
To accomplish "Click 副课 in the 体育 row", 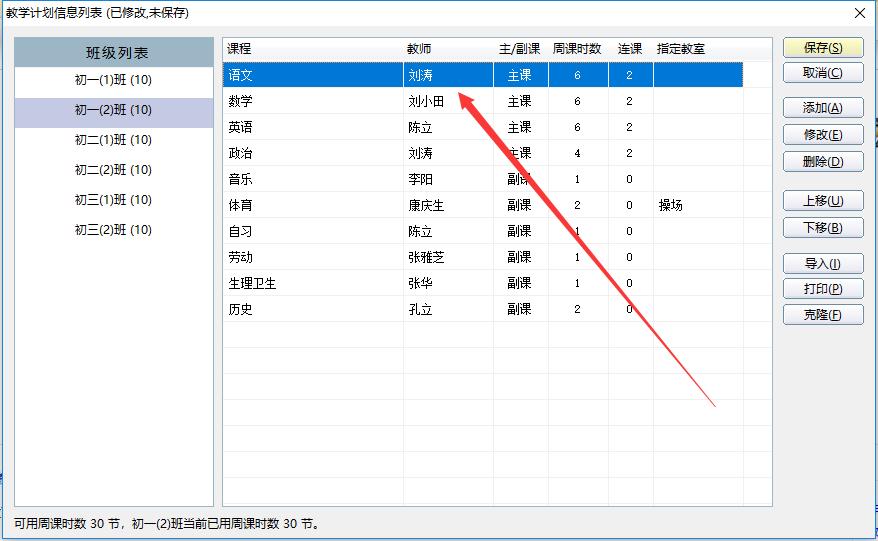I will [x=519, y=205].
